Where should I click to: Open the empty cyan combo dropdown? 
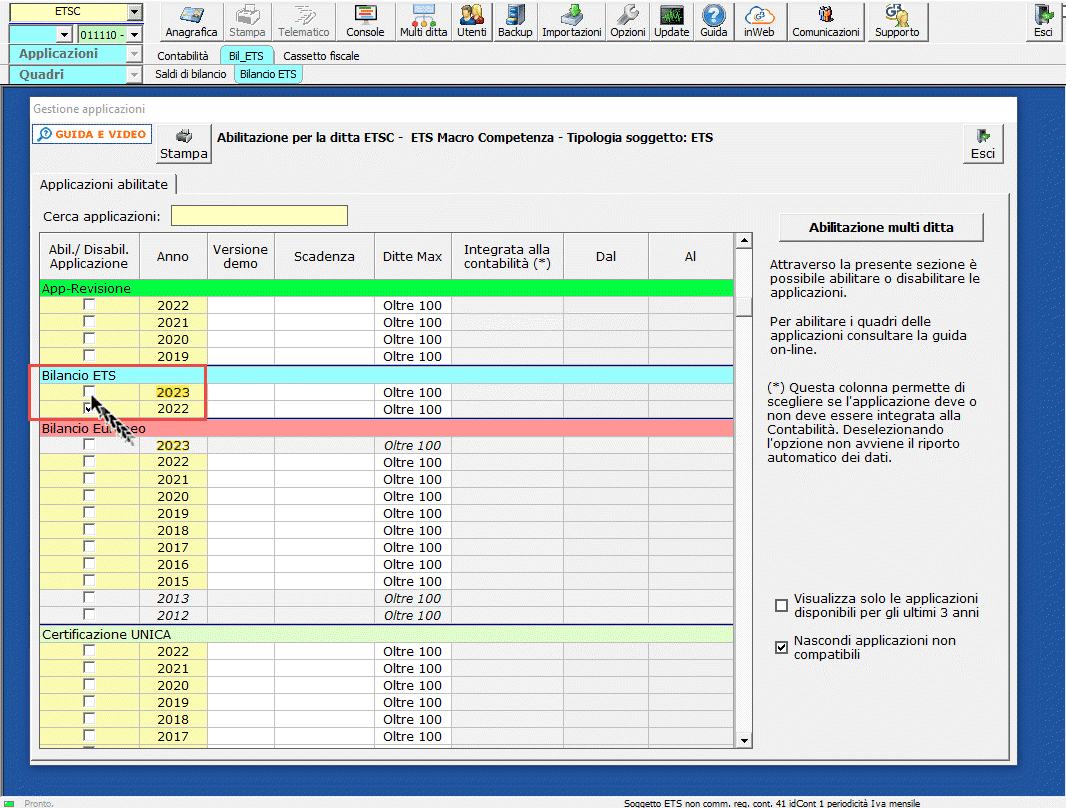pos(65,35)
